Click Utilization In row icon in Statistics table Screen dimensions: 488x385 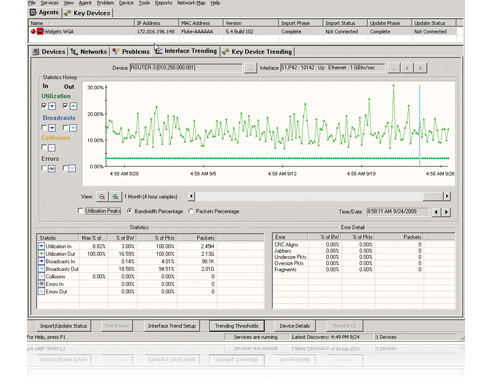tap(41, 246)
